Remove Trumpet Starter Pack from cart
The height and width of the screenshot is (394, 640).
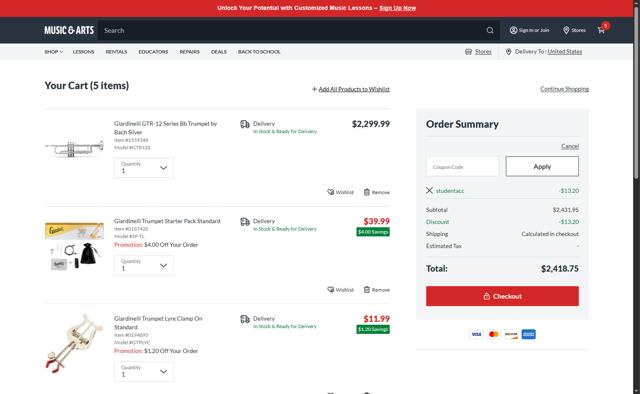(x=377, y=289)
